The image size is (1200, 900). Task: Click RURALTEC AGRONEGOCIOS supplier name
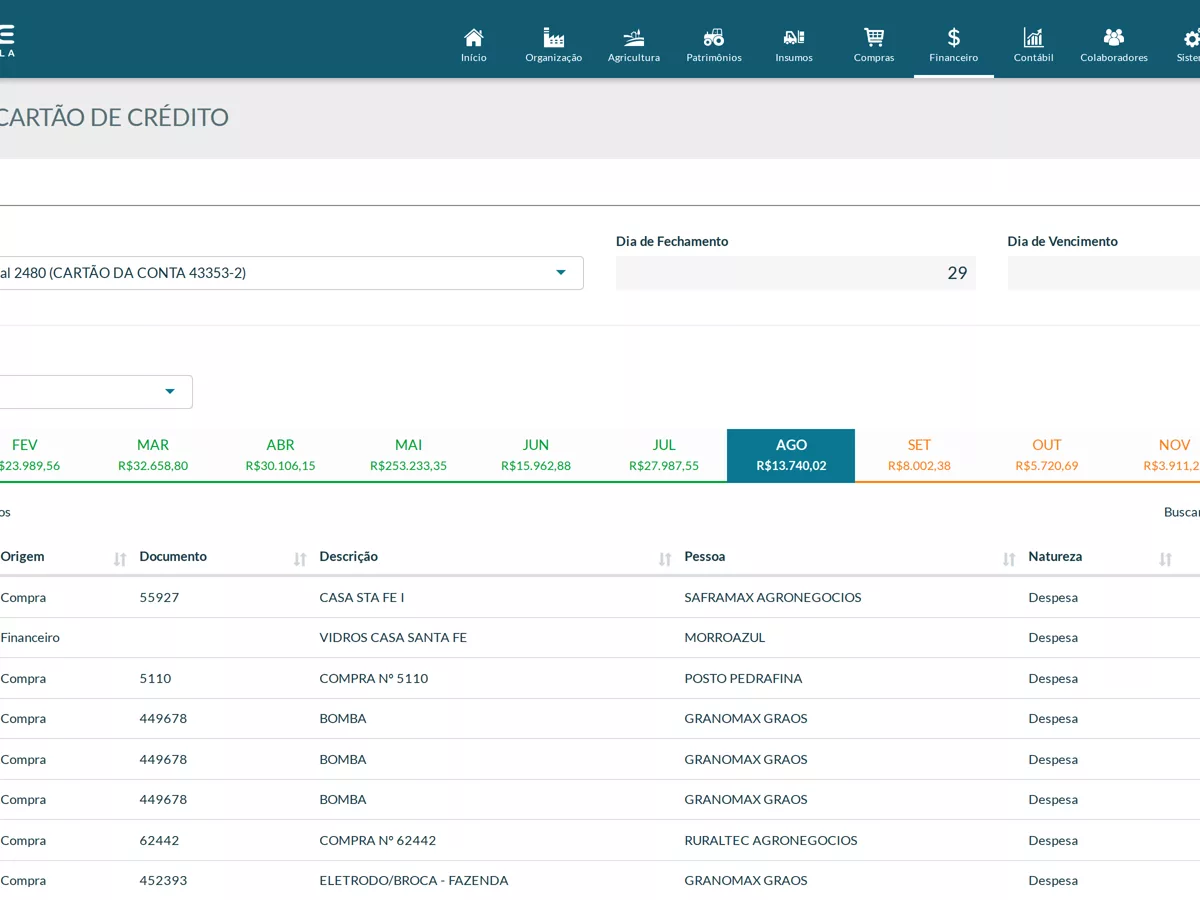[x=771, y=840]
